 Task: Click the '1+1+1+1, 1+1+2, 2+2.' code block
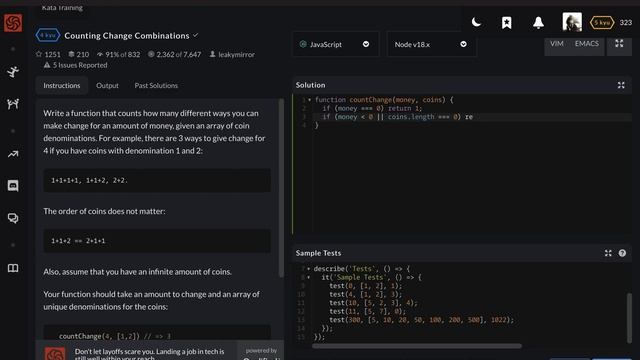point(157,180)
